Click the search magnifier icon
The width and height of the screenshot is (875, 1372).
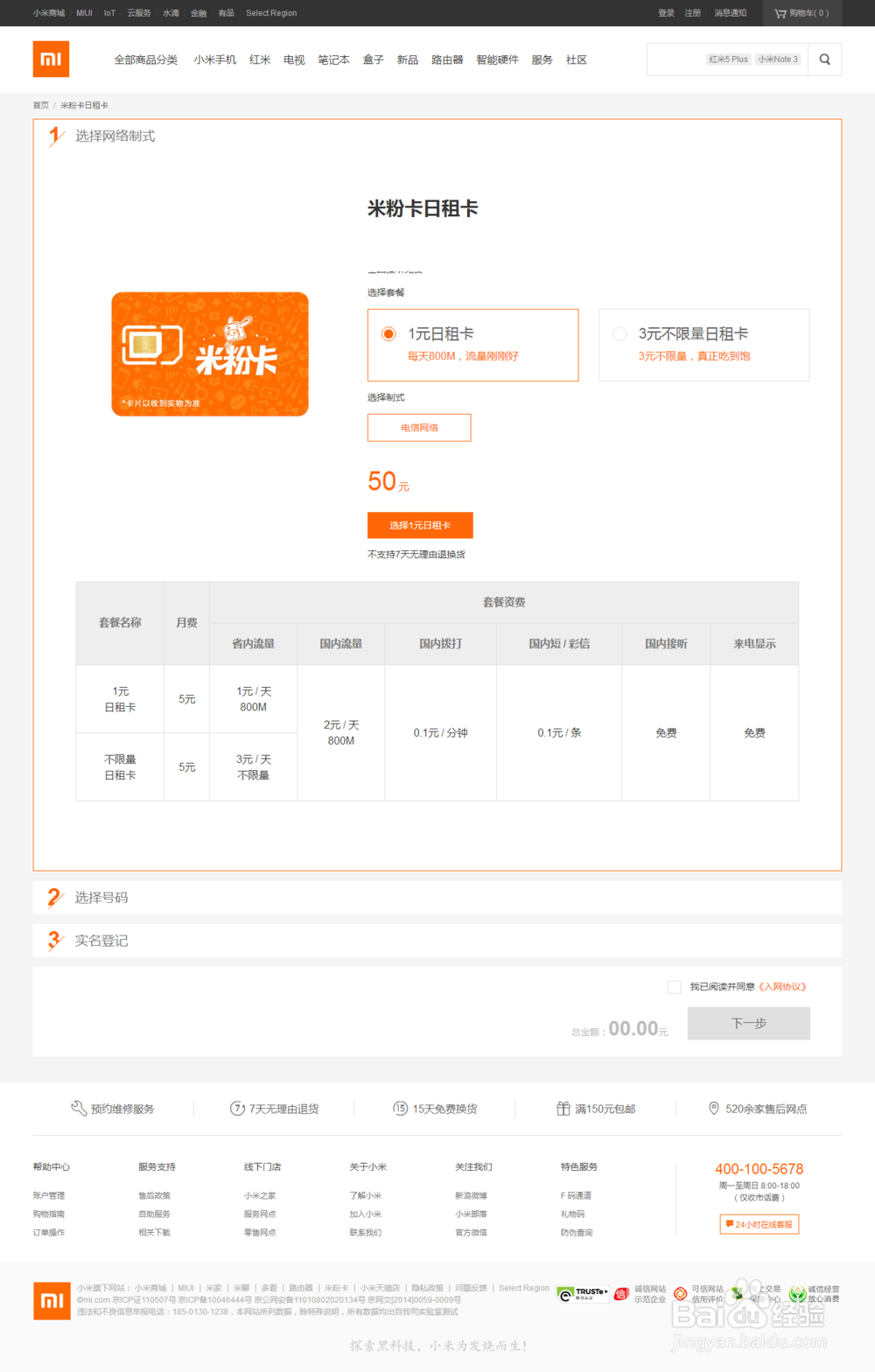pos(824,59)
